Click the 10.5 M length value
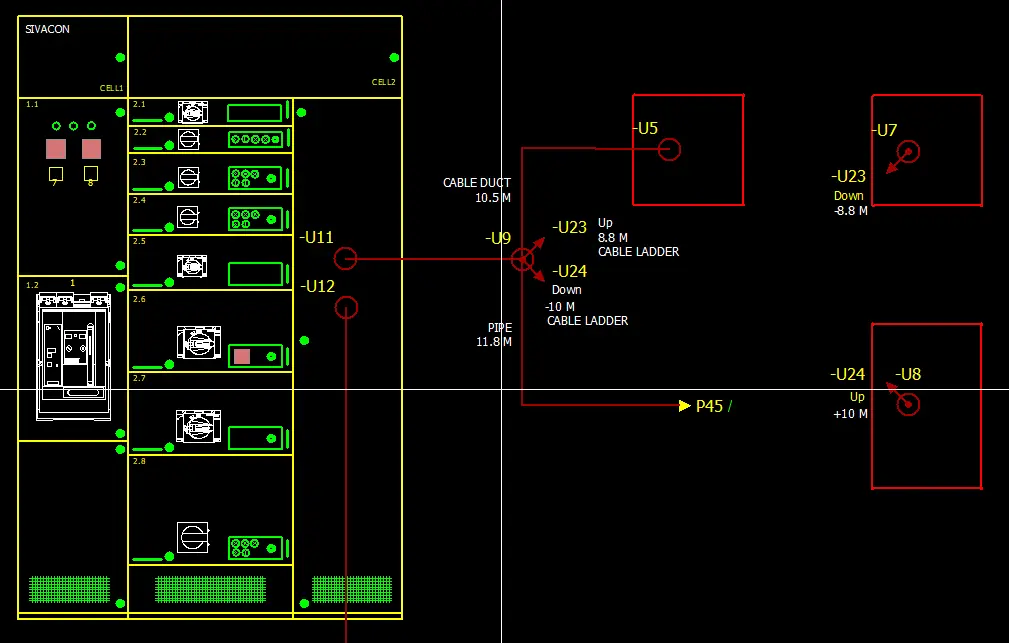This screenshot has height=643, width=1009. 493,198
